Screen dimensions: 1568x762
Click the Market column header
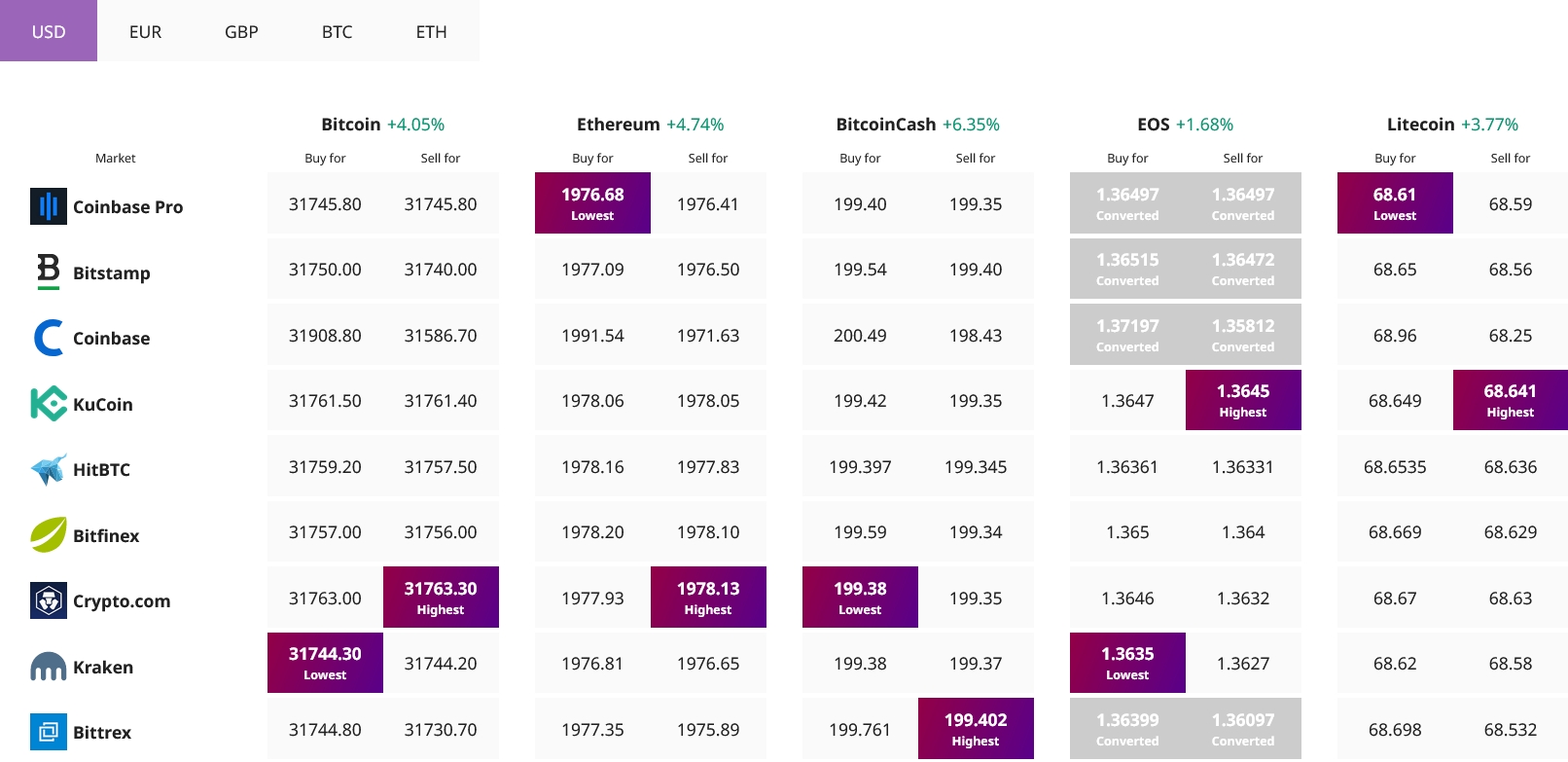pos(116,158)
